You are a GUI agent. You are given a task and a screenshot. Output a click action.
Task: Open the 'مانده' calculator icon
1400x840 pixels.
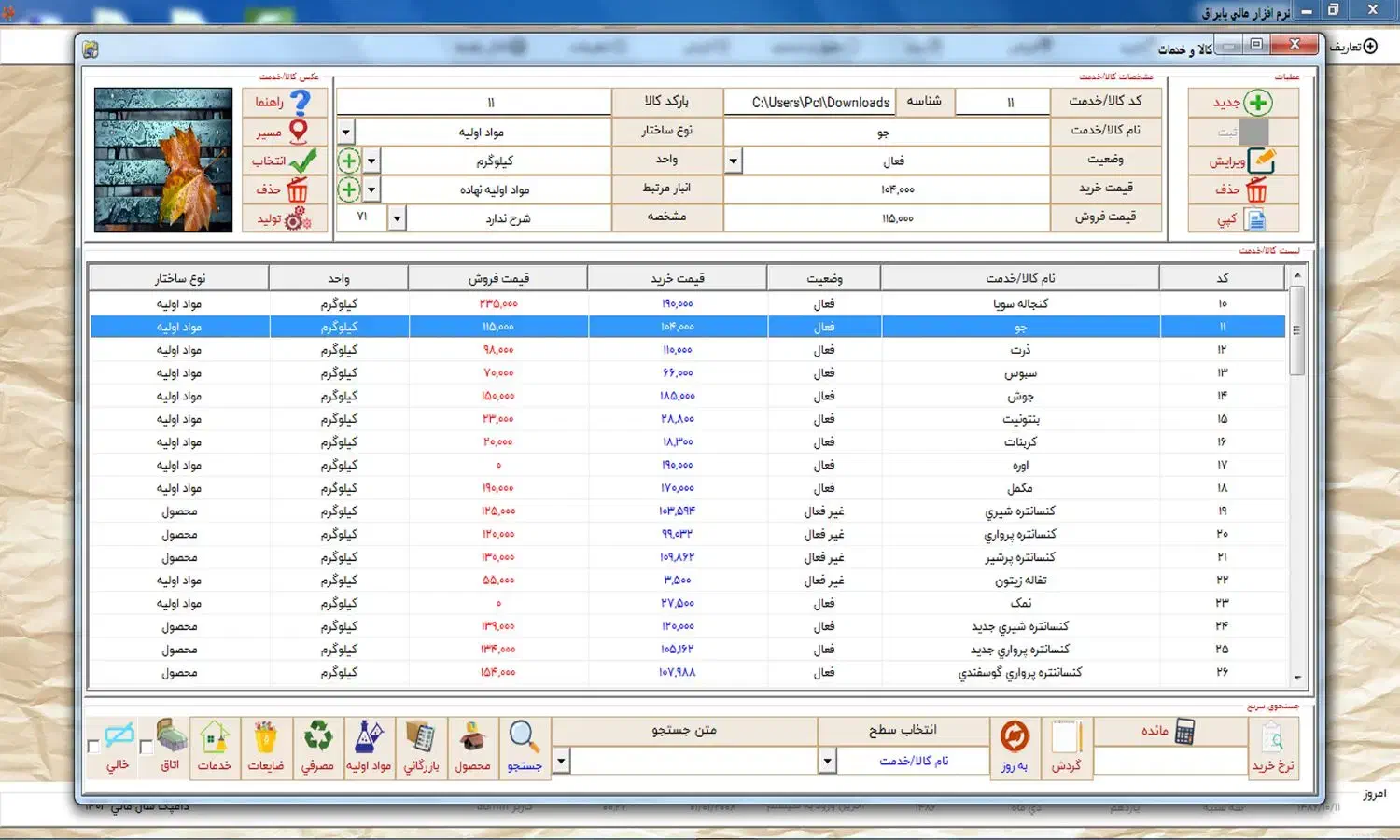tap(1184, 731)
